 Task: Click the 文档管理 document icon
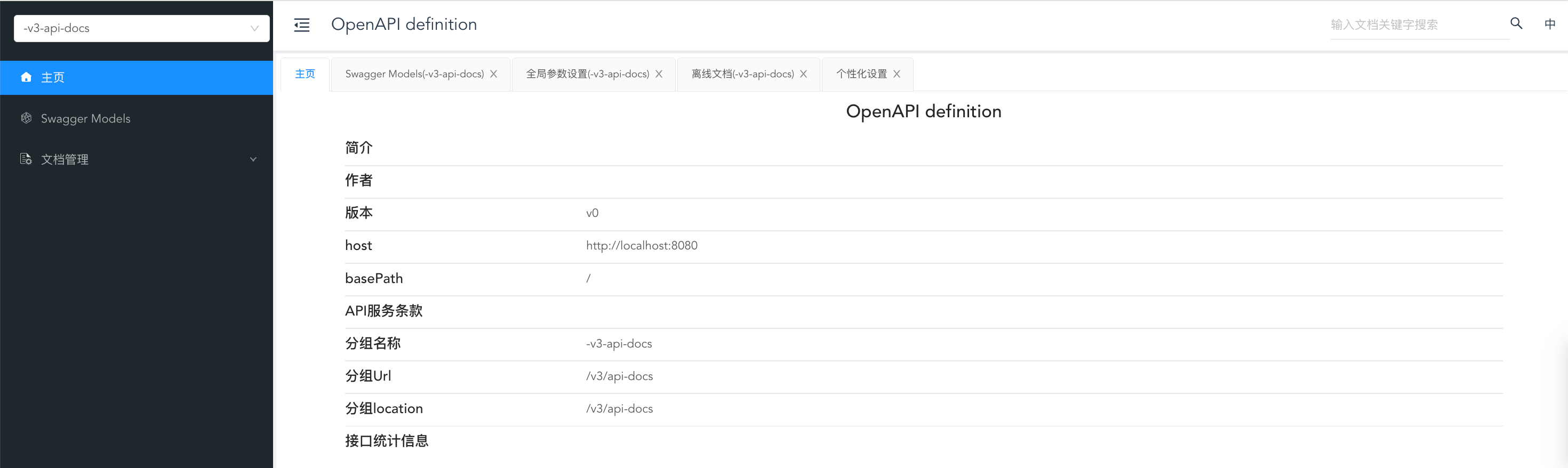(x=26, y=159)
